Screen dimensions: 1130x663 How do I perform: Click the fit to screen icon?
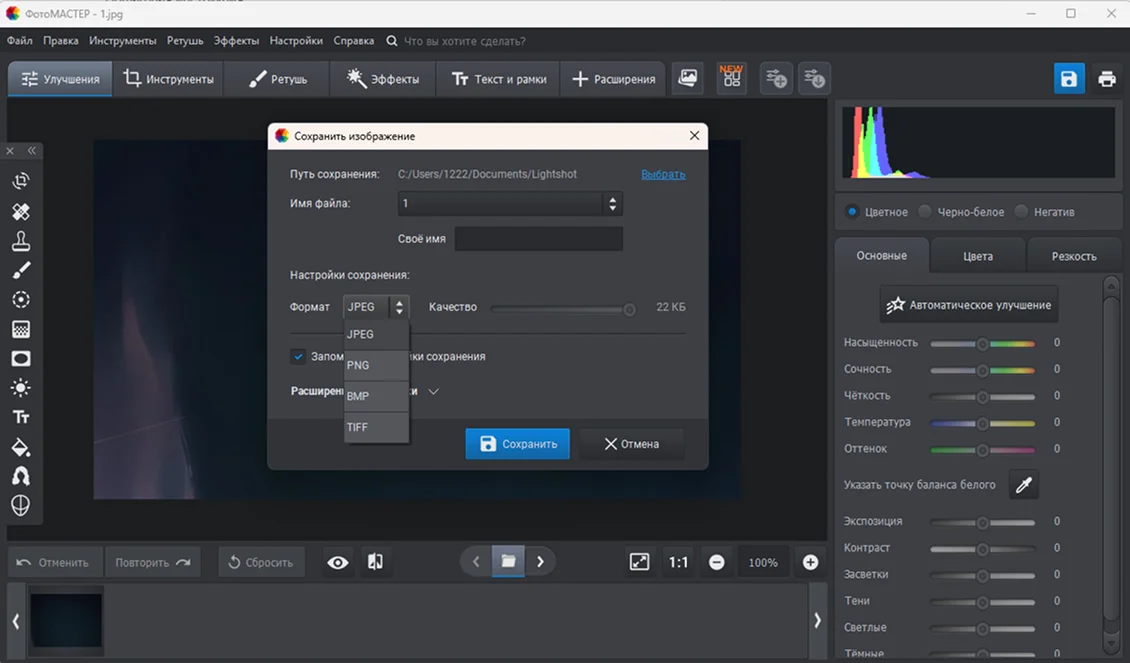(x=639, y=562)
